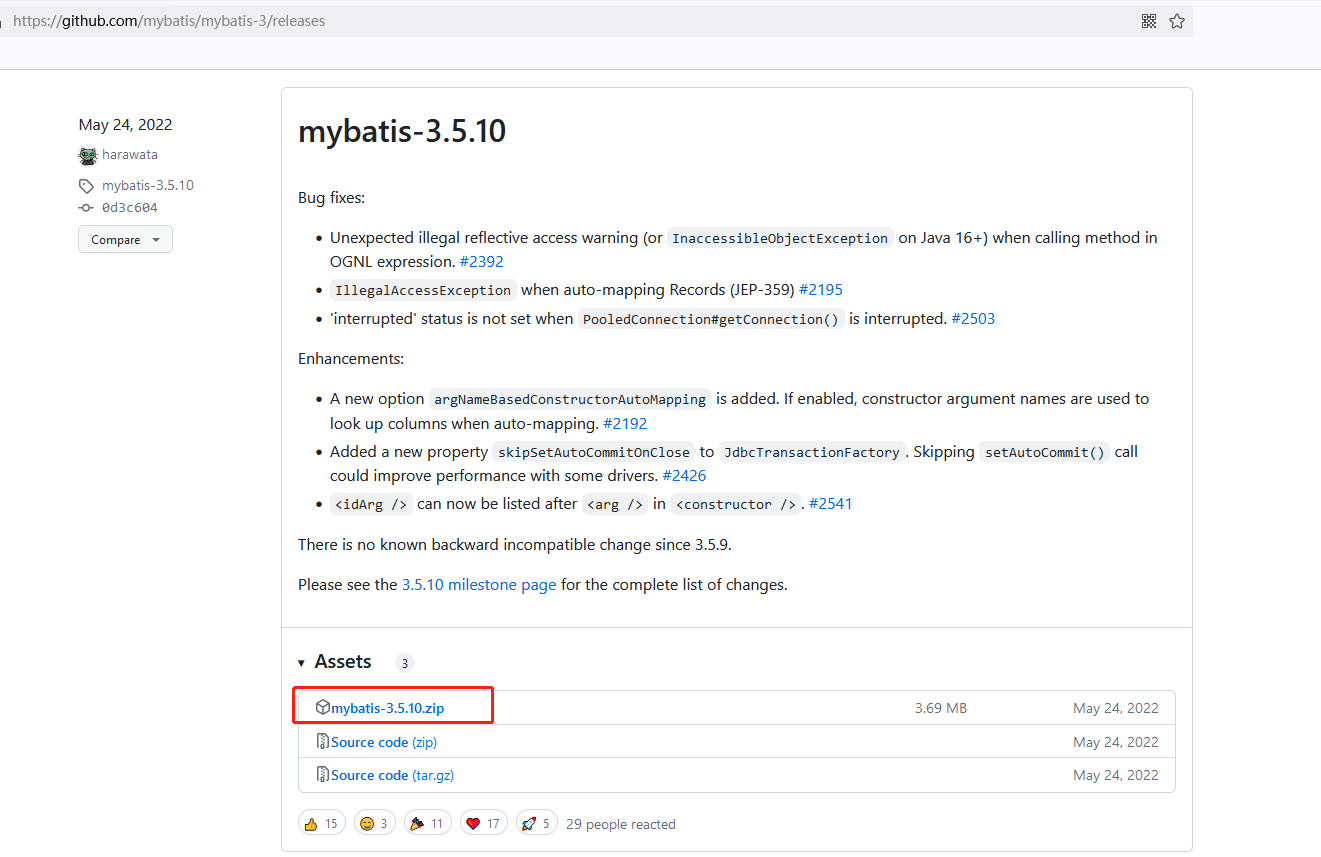The image size is (1321, 857).
Task: Download mybatis-3.5.10.zip
Action: [x=388, y=708]
